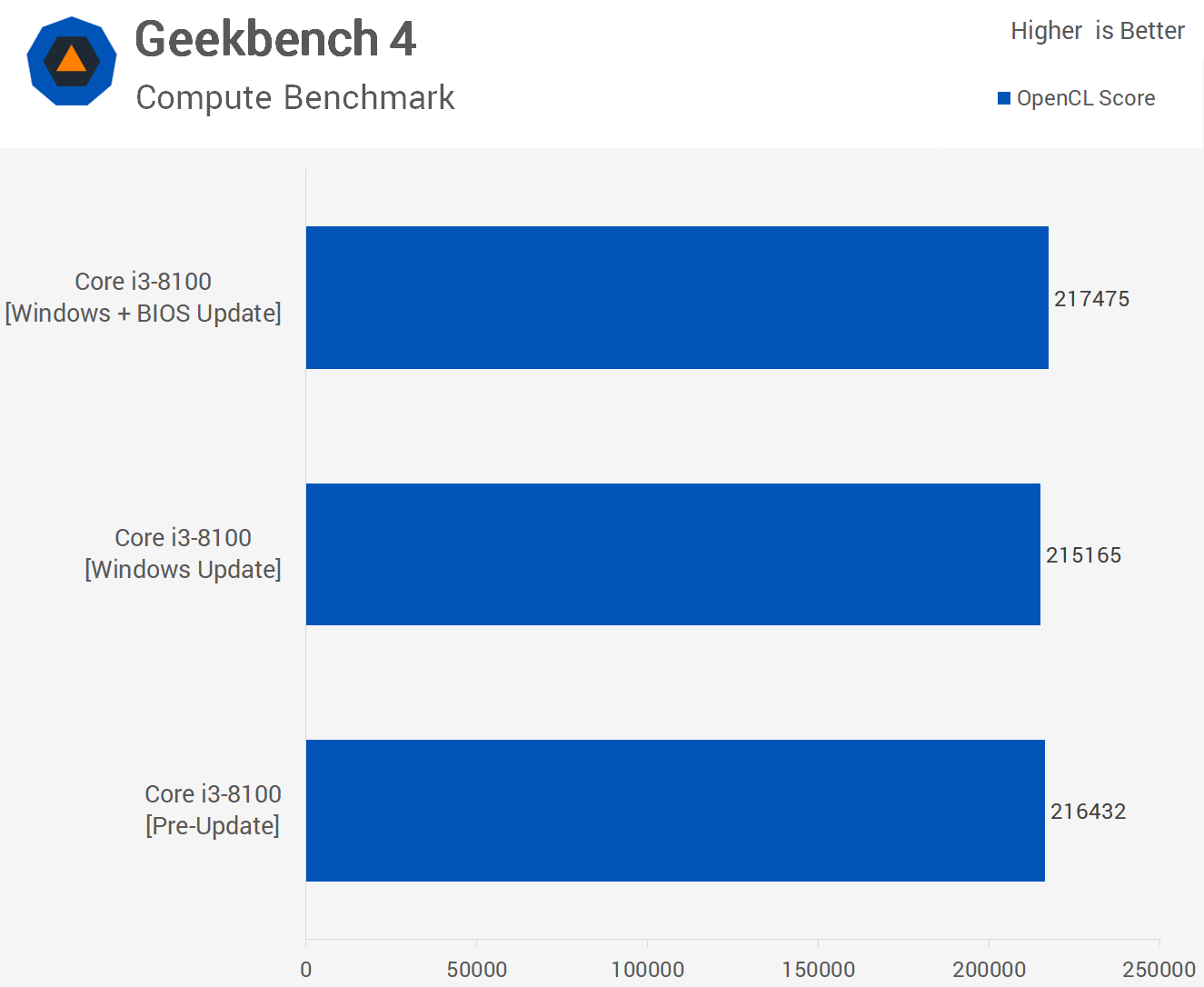Click the Core i3-8100 Windows + BIOS Update label

pyautogui.click(x=144, y=297)
